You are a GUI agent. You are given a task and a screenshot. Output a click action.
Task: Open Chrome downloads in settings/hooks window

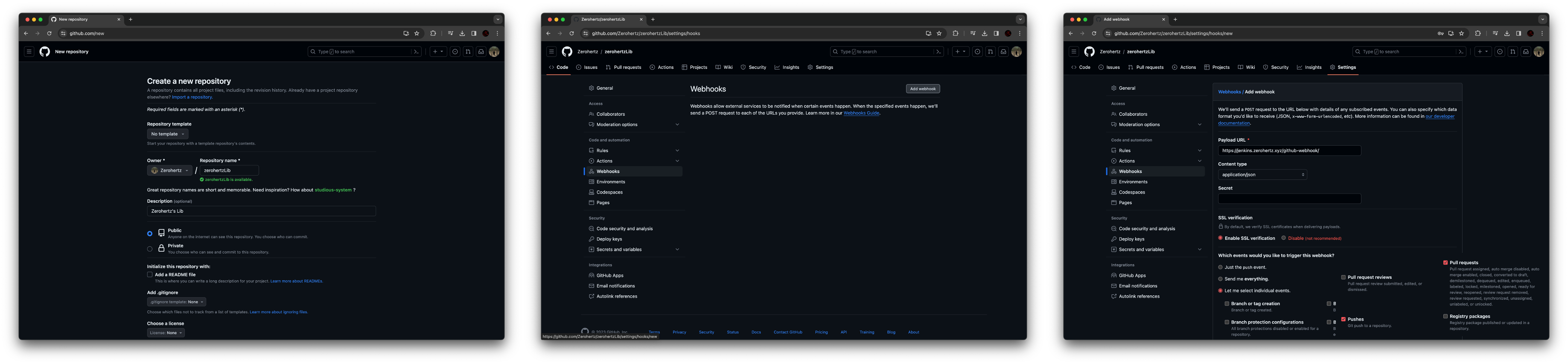coord(984,33)
